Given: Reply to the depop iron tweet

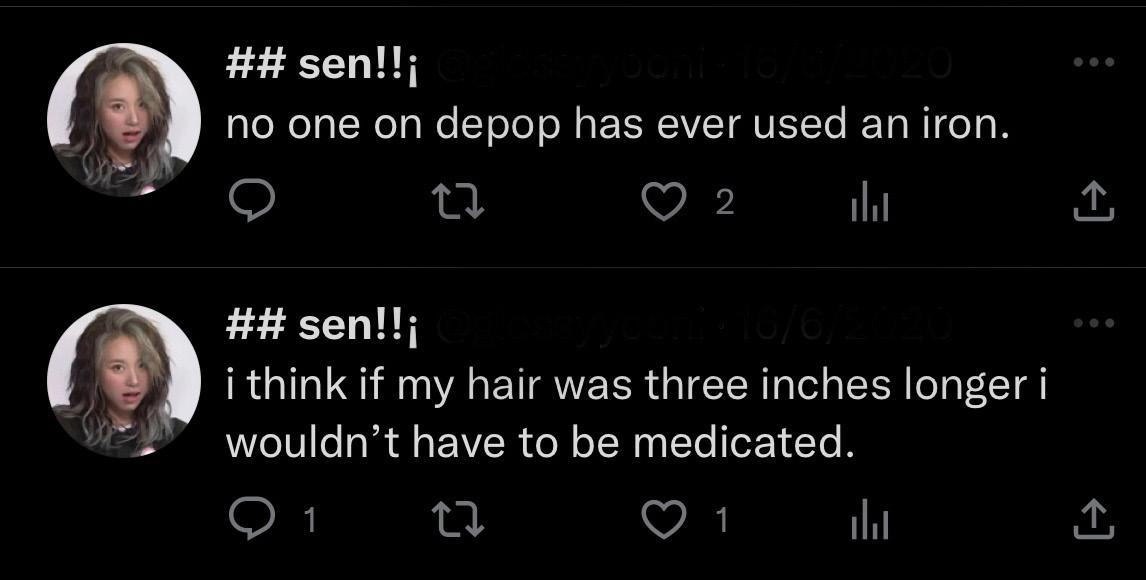Looking at the screenshot, I should point(253,203).
